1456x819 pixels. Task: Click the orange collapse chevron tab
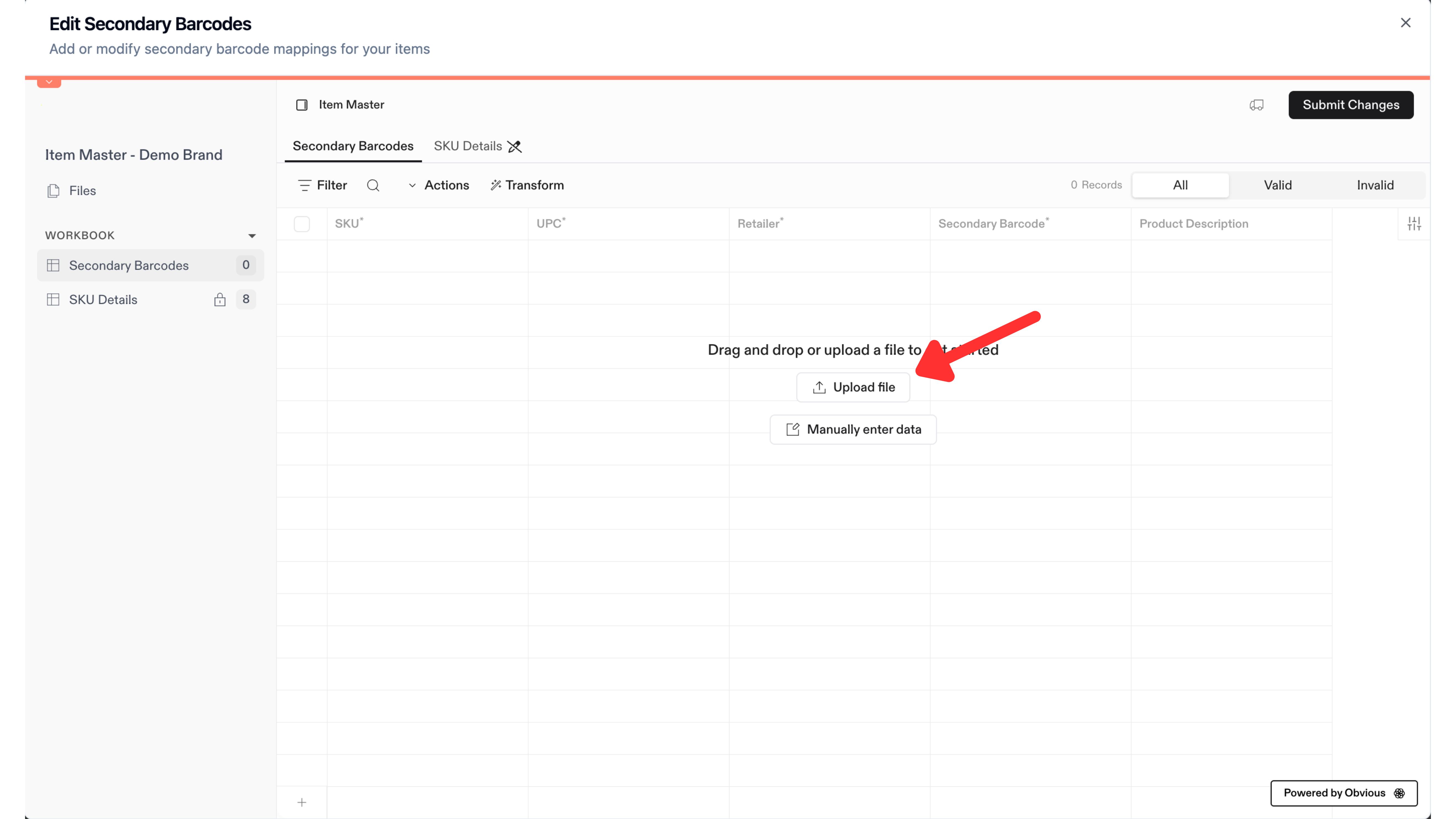[x=49, y=82]
